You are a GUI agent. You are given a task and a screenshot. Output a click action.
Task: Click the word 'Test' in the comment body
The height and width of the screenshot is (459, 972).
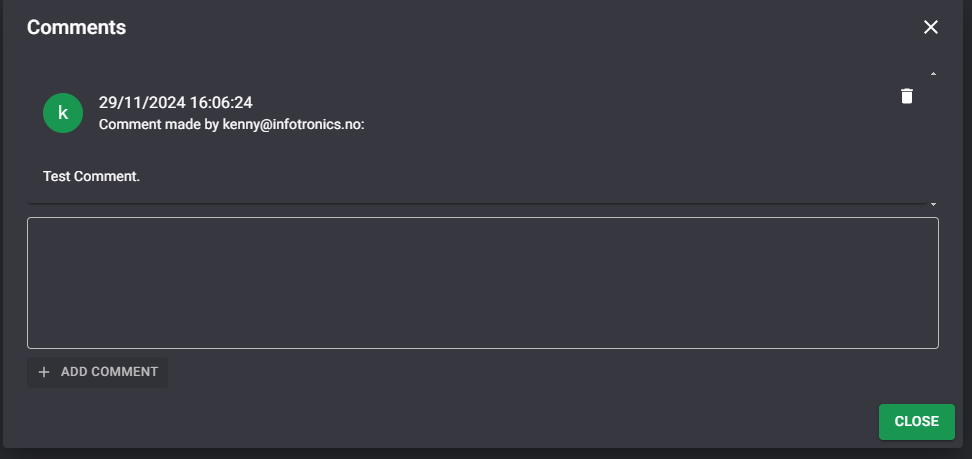pos(56,176)
